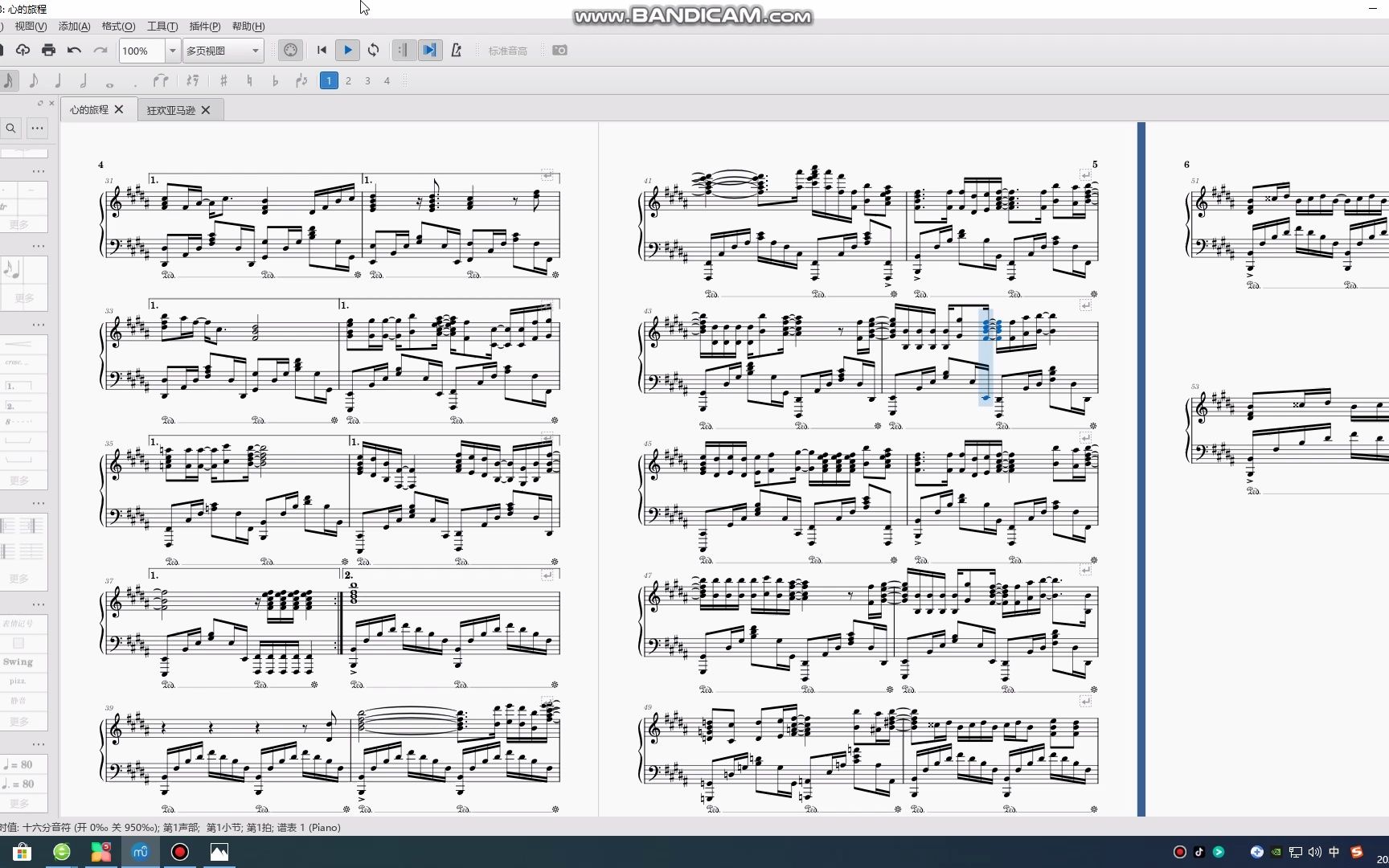1389x868 pixels.
Task: Click the print icon
Action: click(48, 50)
